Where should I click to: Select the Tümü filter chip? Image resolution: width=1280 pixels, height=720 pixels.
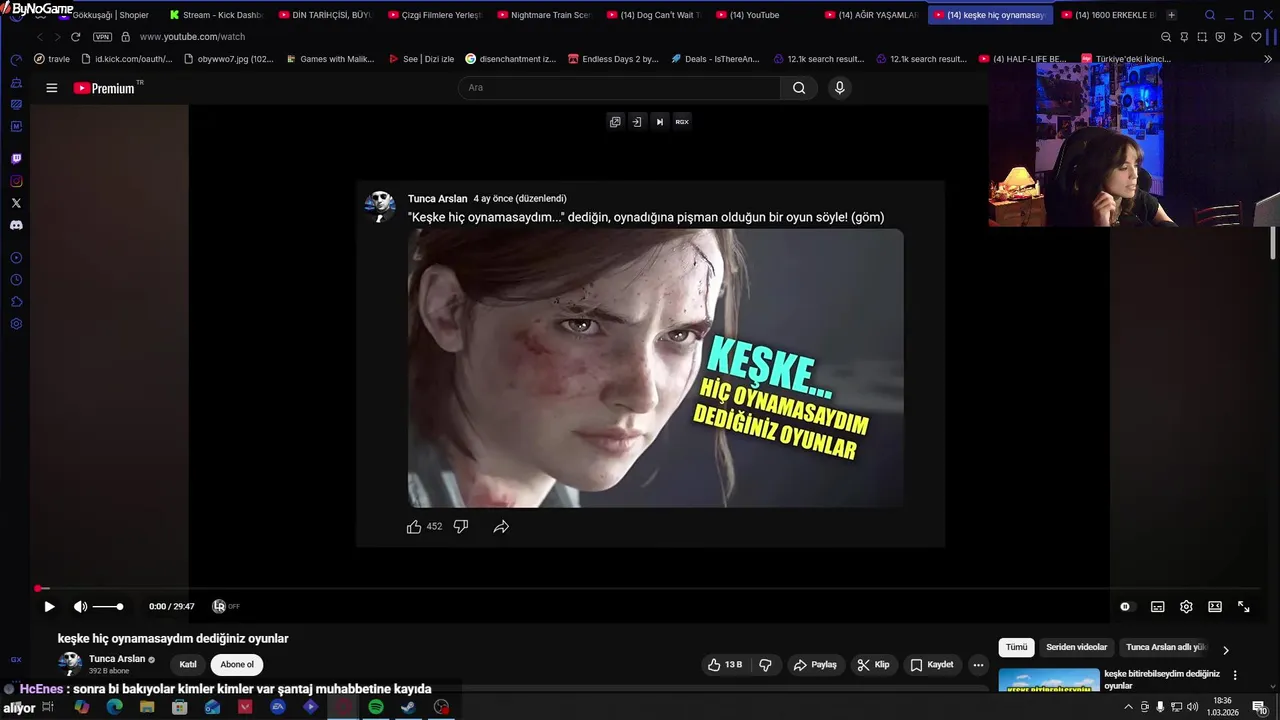coord(1016,647)
